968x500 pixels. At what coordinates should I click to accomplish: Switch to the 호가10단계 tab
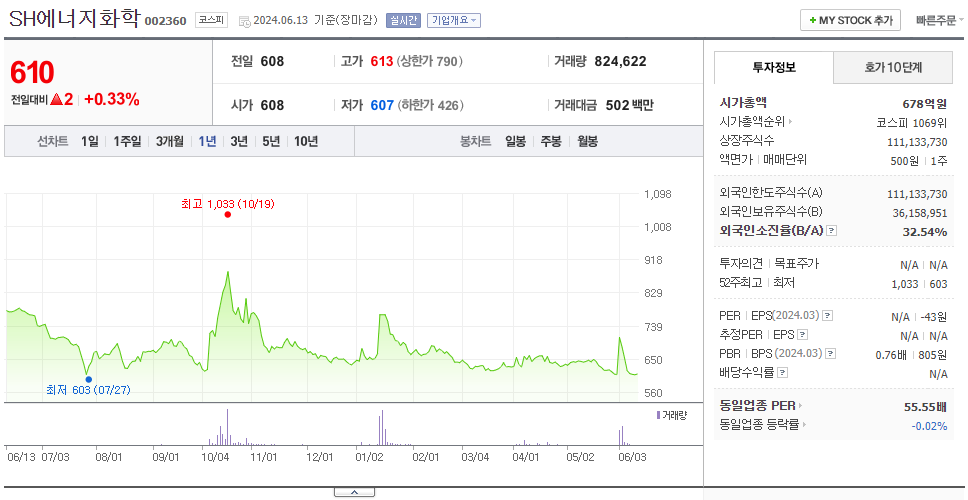893,67
